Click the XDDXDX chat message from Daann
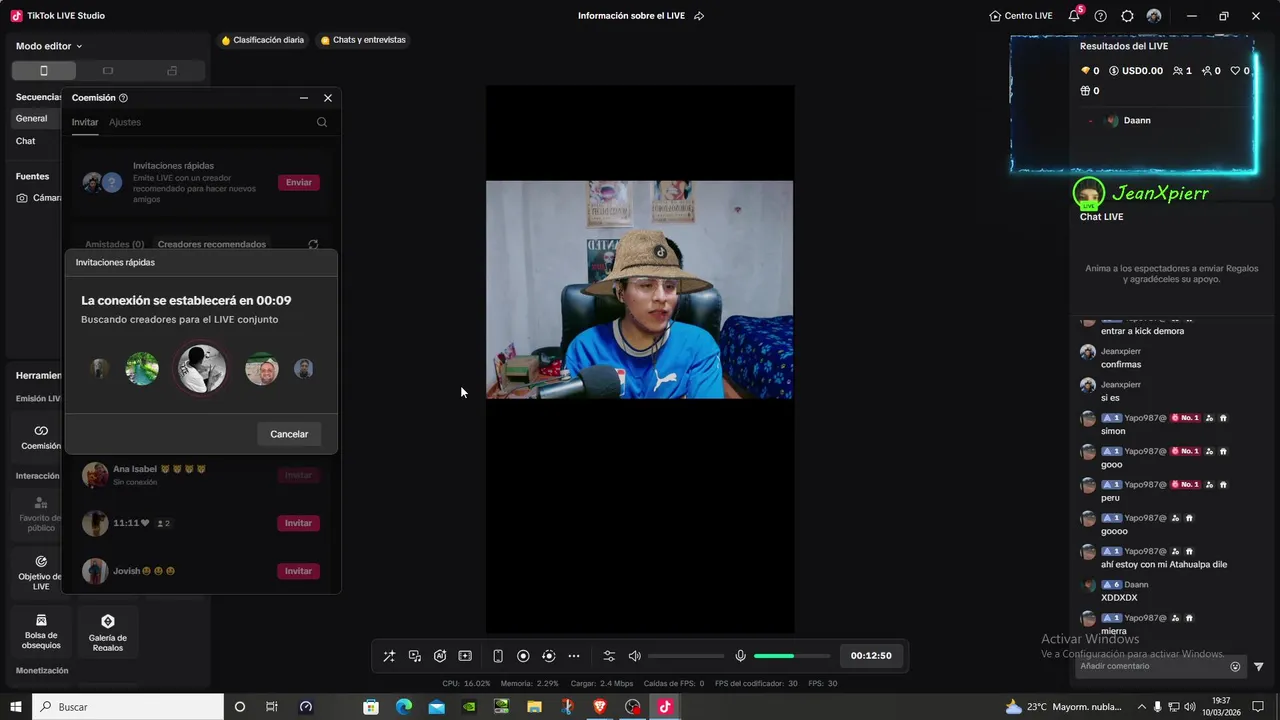Image resolution: width=1280 pixels, height=720 pixels. coord(1119,598)
